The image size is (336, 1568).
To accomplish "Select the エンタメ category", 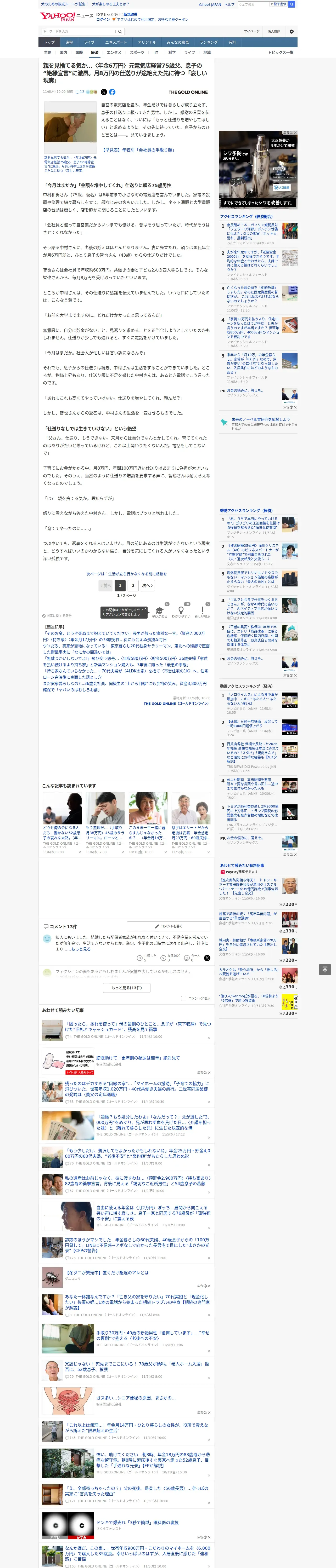I will coord(114,52).
